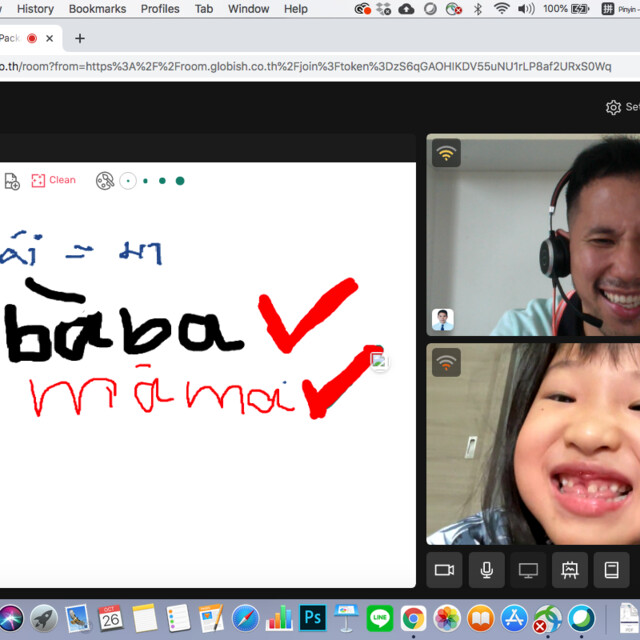Open the Mail app in the Dock
Screen dimensions: 640x640
pyautogui.click(x=77, y=618)
